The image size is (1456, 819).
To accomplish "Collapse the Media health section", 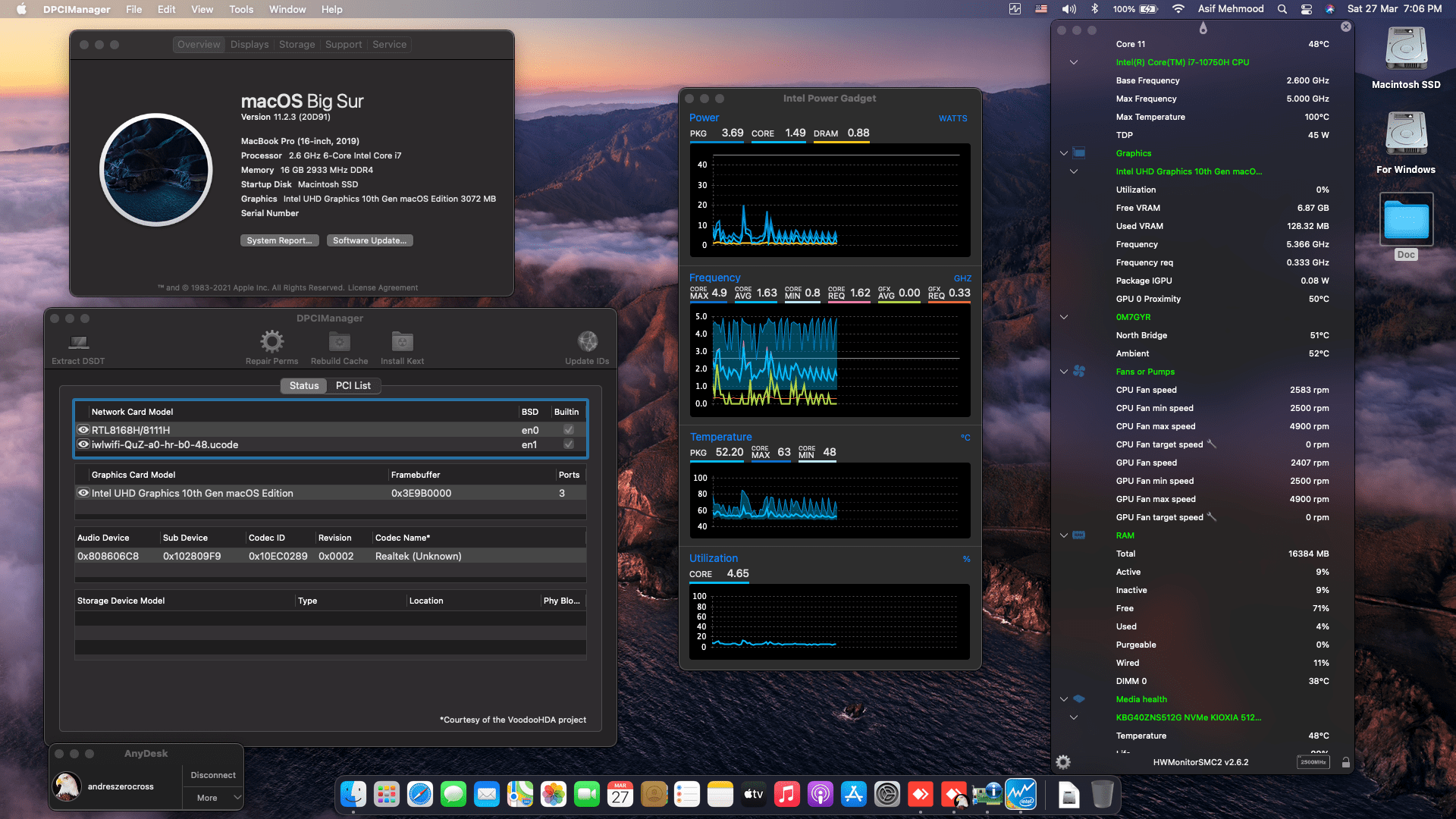I will pyautogui.click(x=1064, y=699).
